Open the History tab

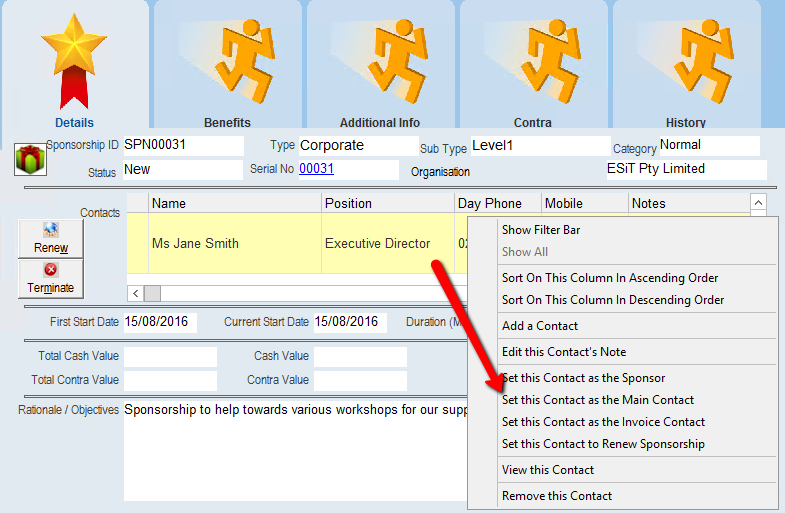point(685,66)
